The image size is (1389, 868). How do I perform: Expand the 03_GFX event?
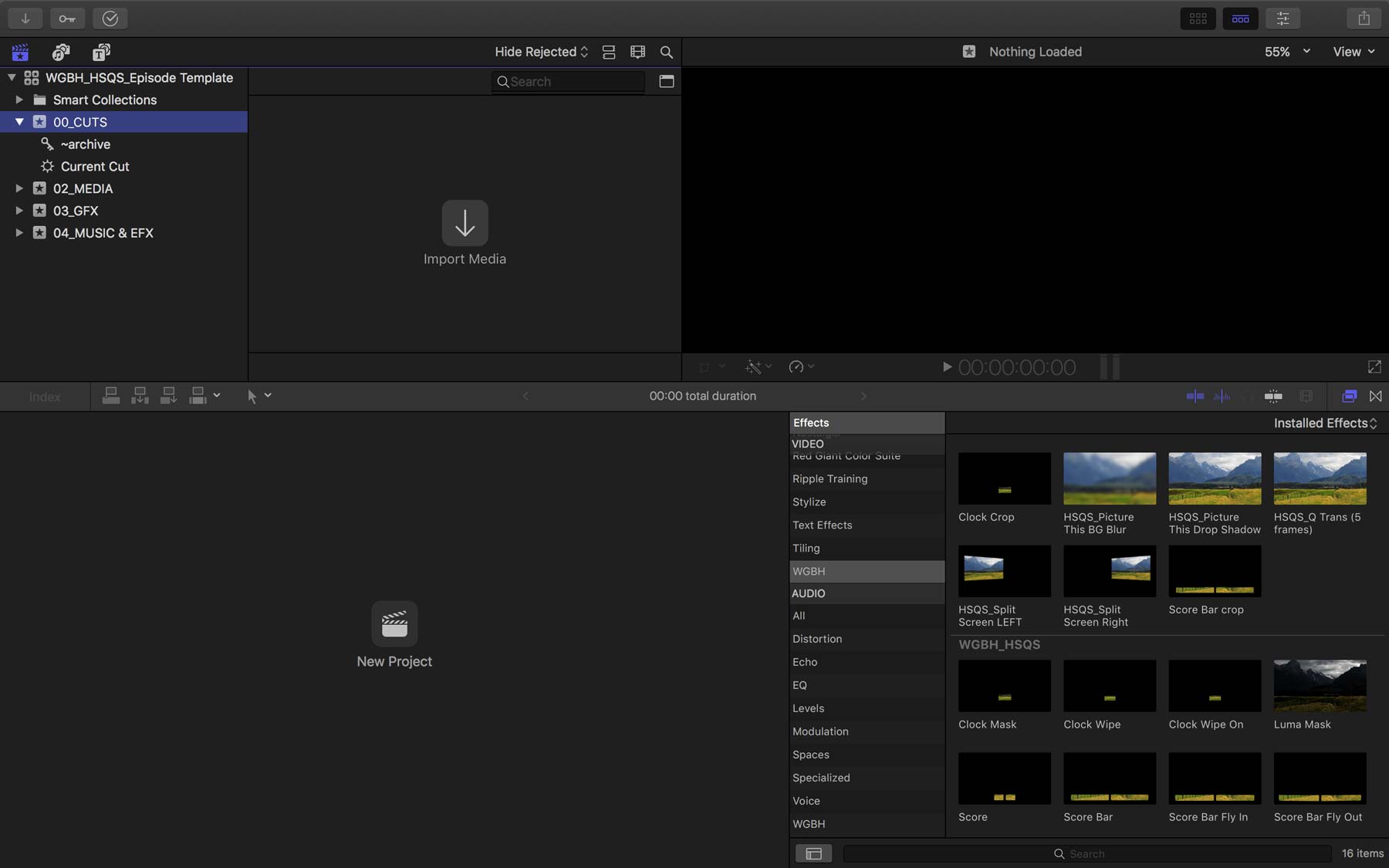pyautogui.click(x=19, y=211)
